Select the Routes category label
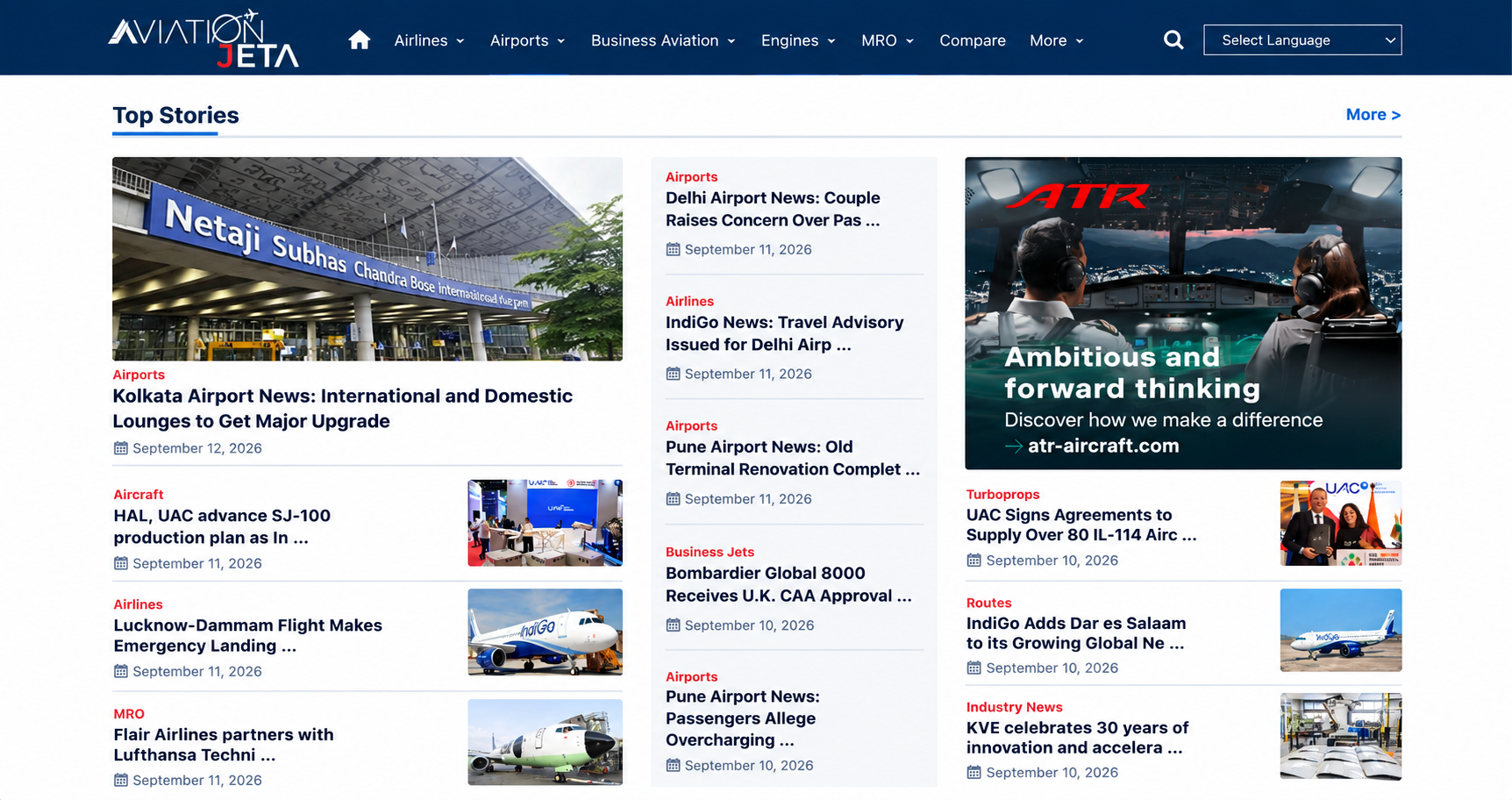 click(988, 603)
